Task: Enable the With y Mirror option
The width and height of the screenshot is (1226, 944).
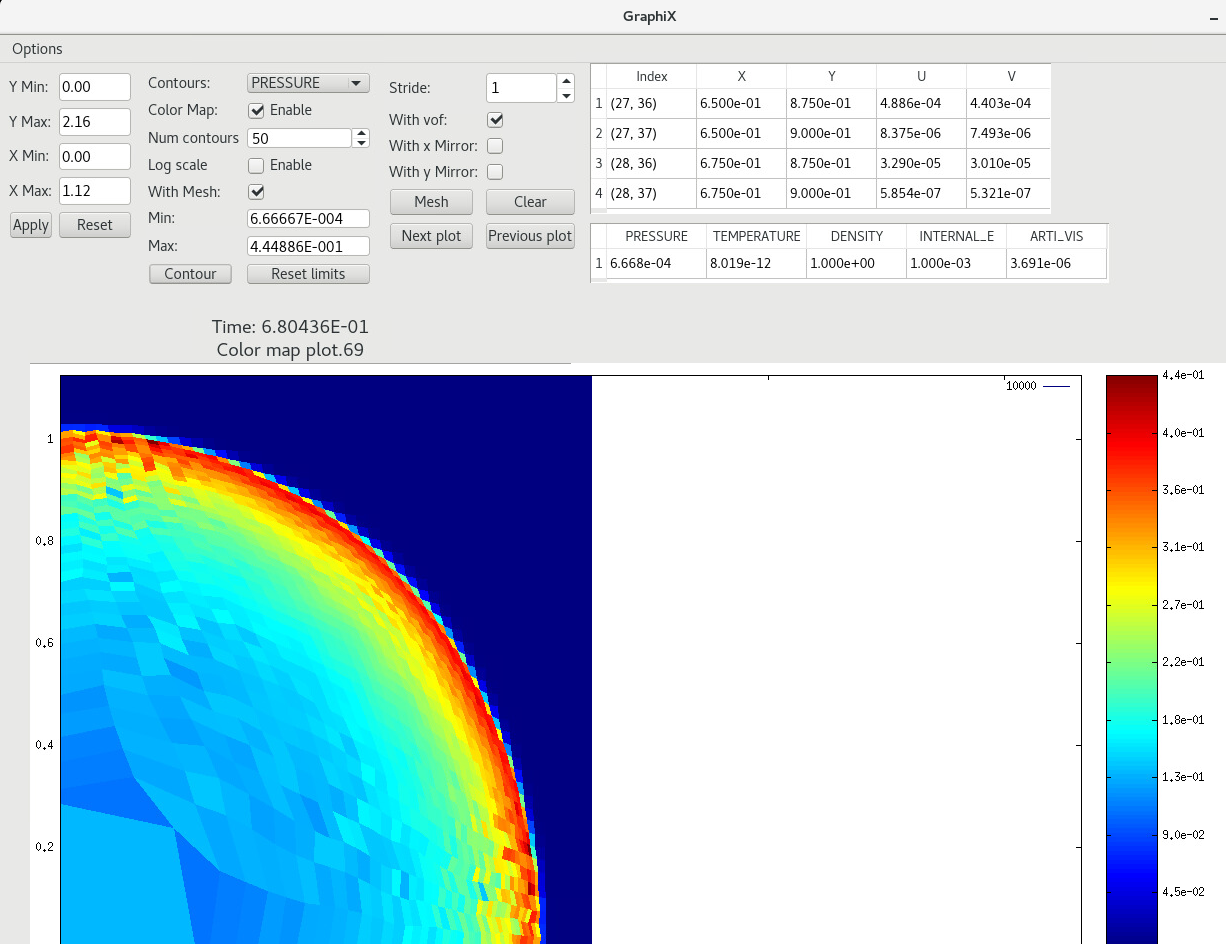Action: click(493, 171)
